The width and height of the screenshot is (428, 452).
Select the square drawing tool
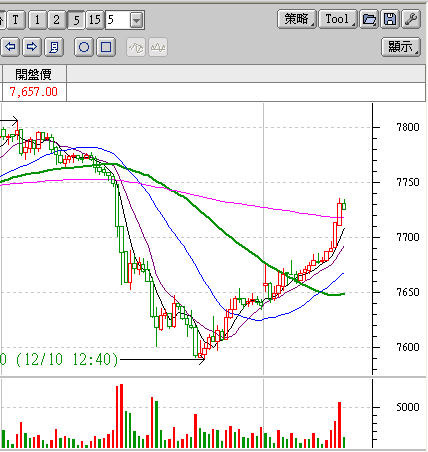pyautogui.click(x=106, y=47)
